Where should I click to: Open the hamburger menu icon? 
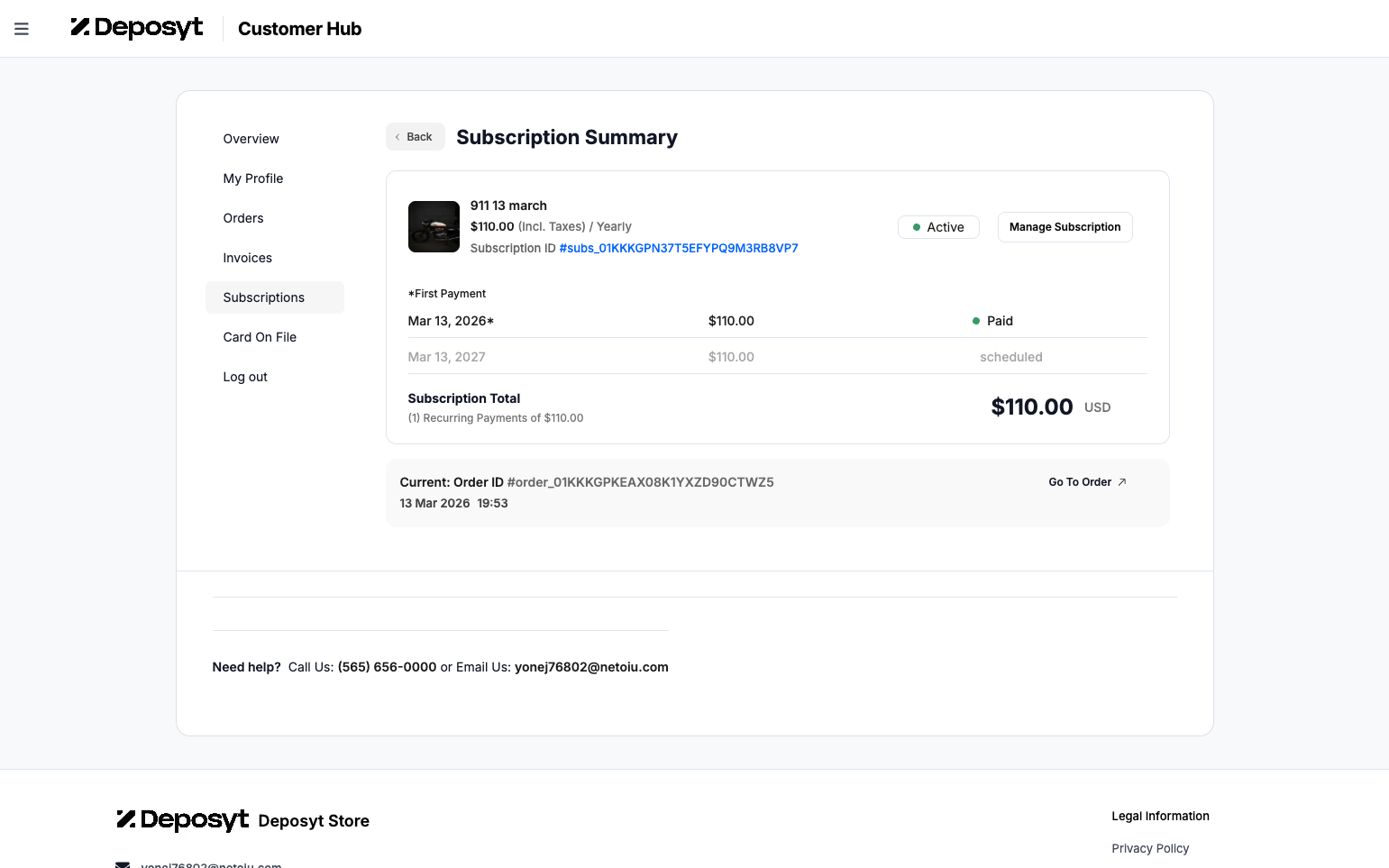pos(22,29)
